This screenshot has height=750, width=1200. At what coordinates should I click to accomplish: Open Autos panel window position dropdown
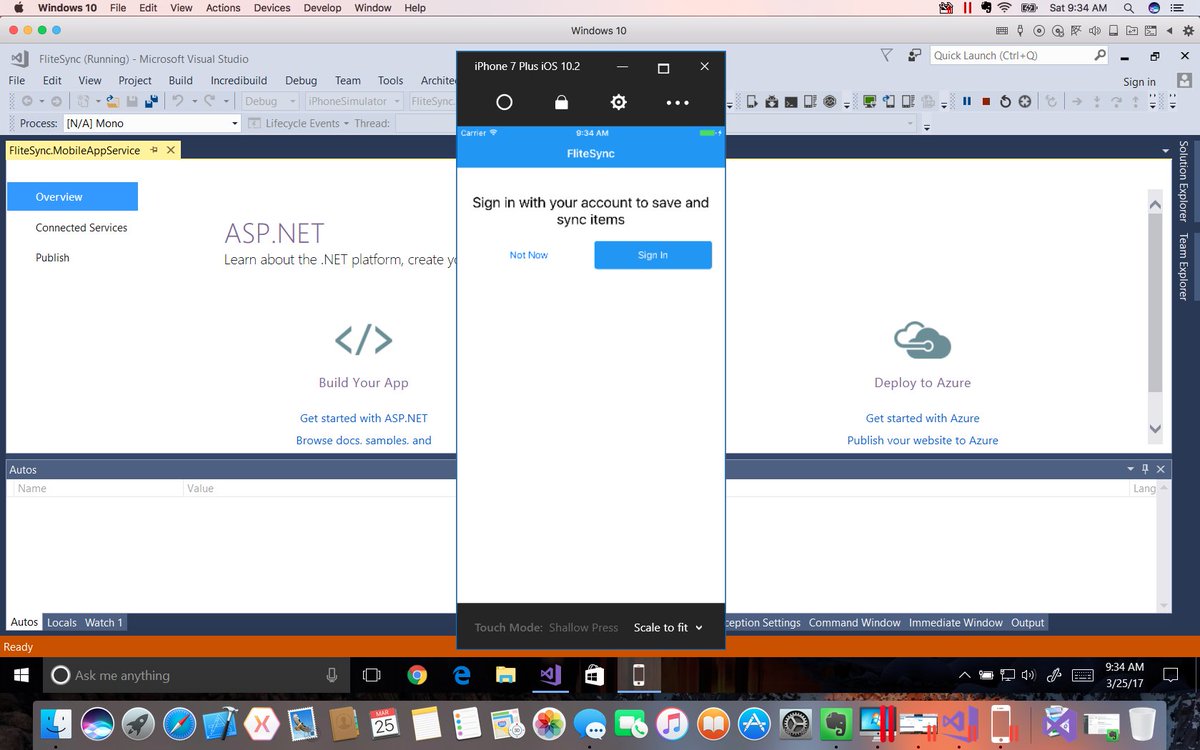(1129, 469)
